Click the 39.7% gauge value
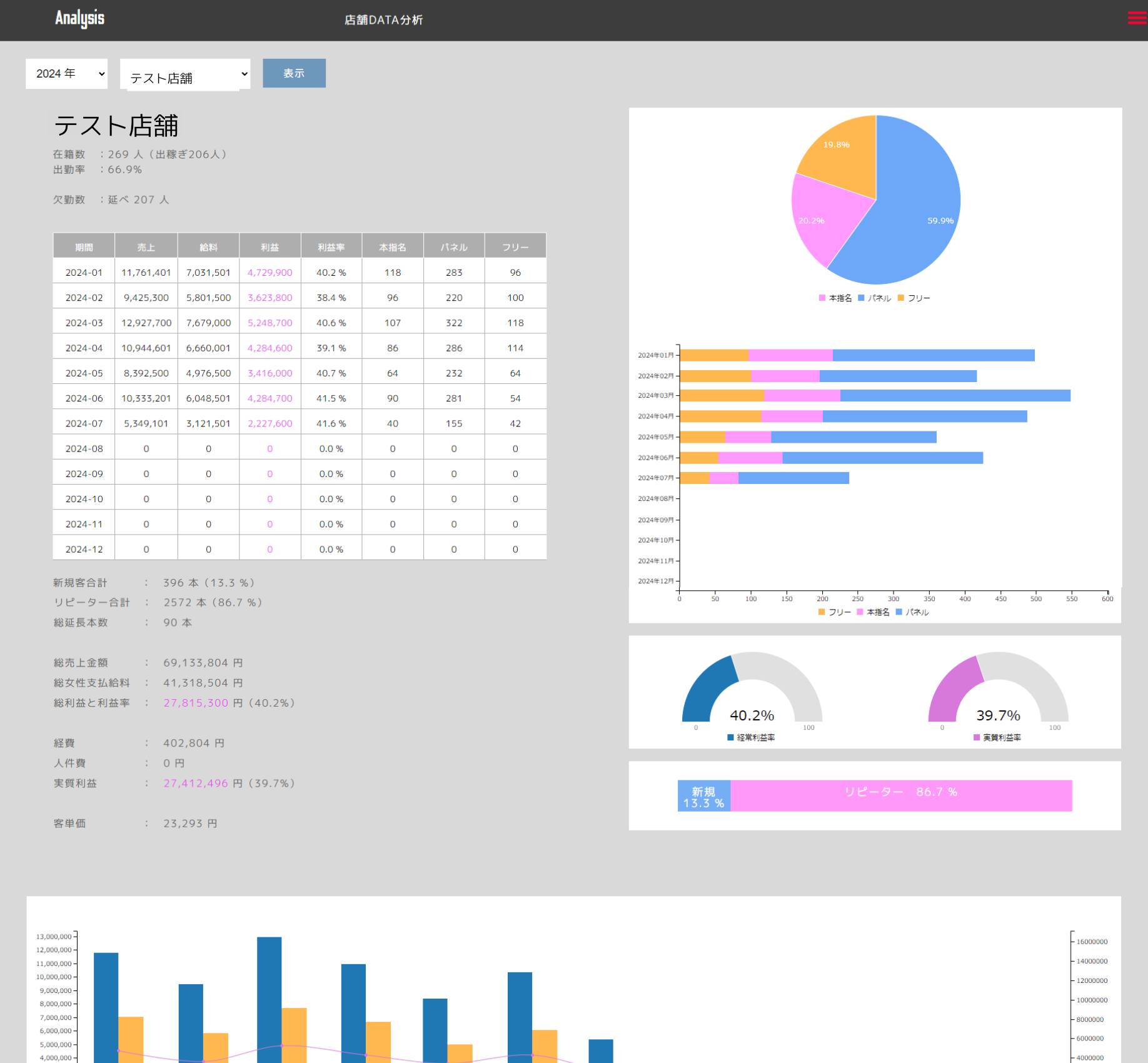Screen dimensions: 1148x1063 [998, 715]
